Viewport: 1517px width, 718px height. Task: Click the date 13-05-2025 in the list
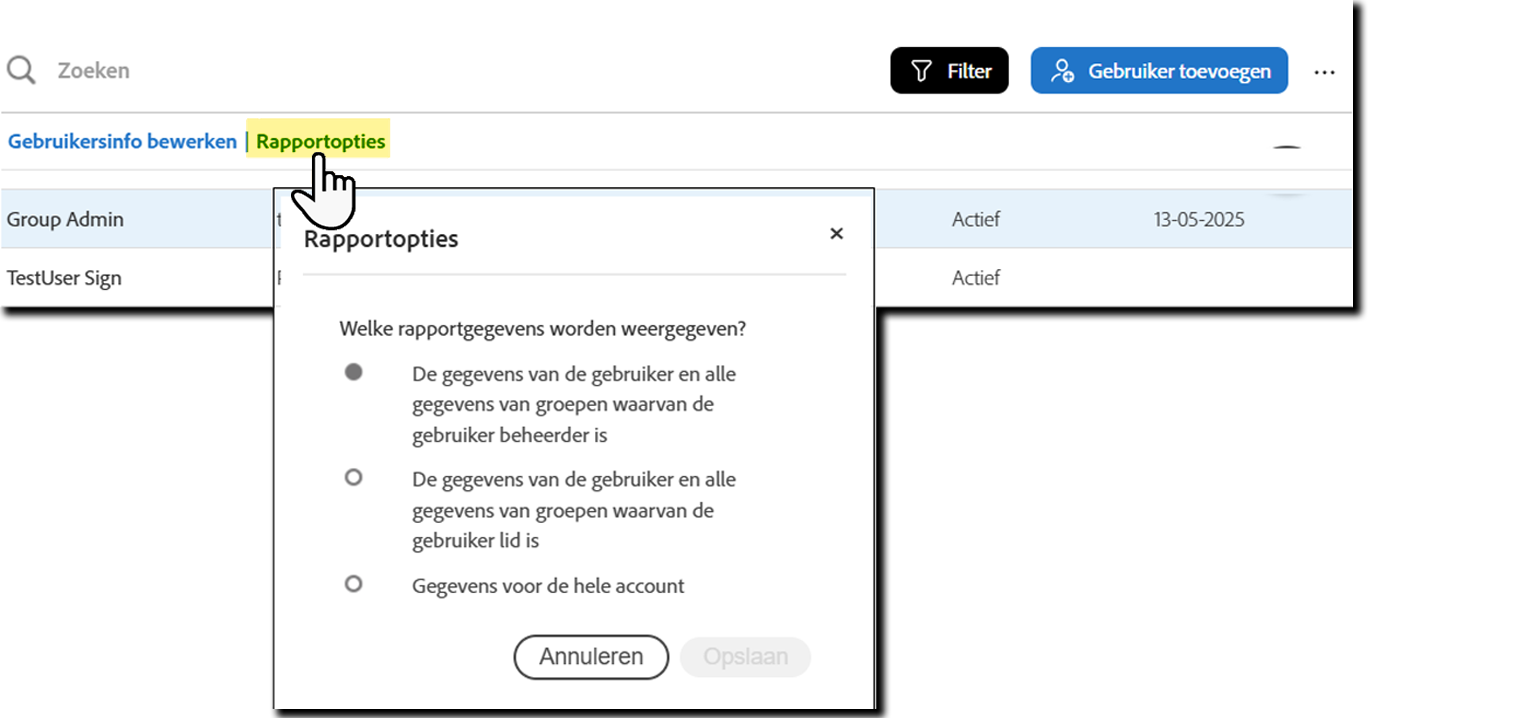(1198, 219)
